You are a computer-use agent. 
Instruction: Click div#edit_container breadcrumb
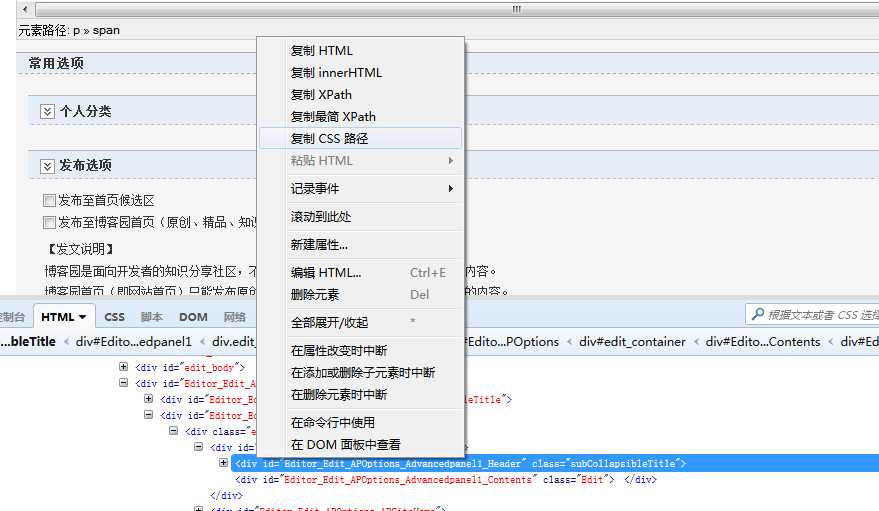(632, 342)
